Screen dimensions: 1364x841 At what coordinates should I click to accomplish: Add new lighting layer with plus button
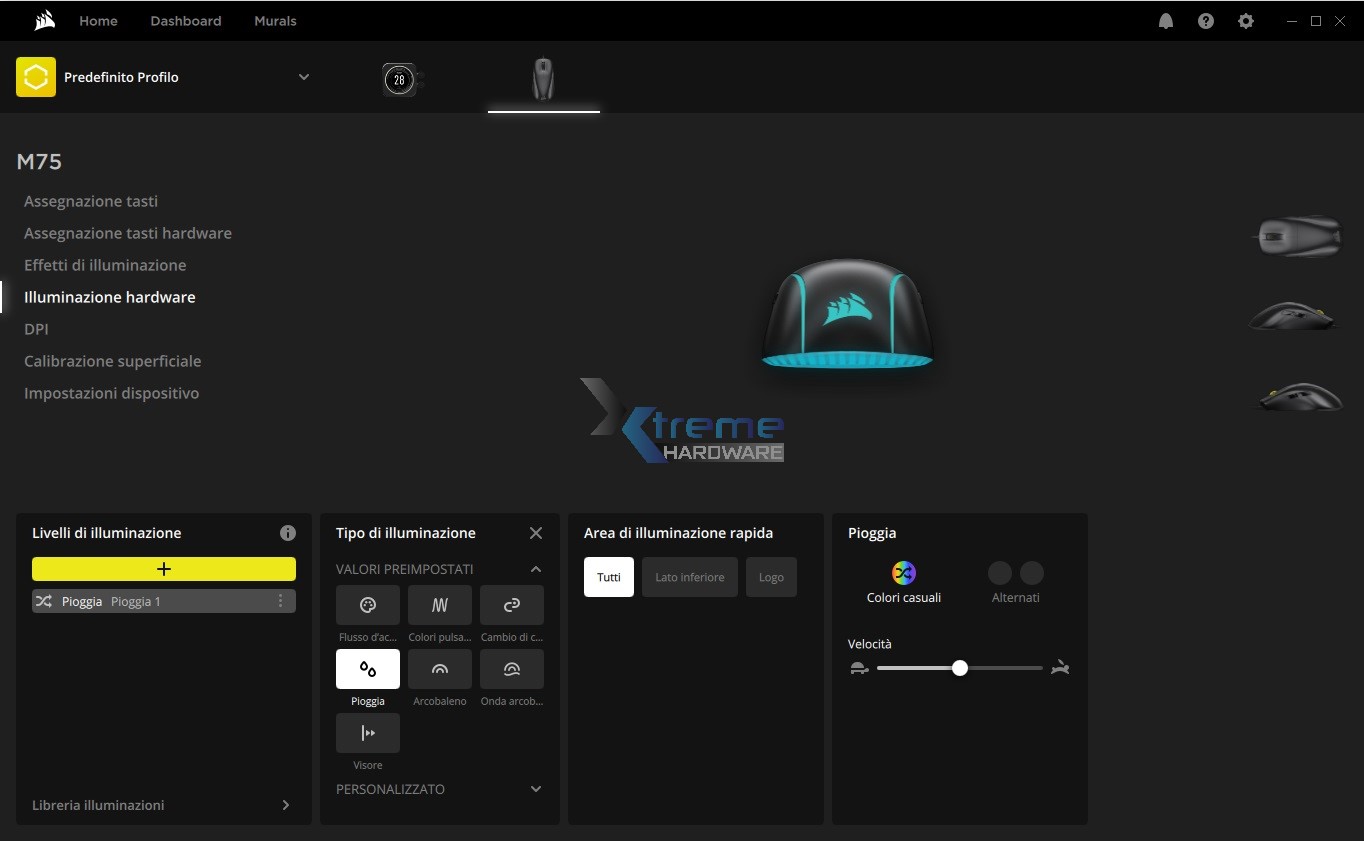click(163, 568)
